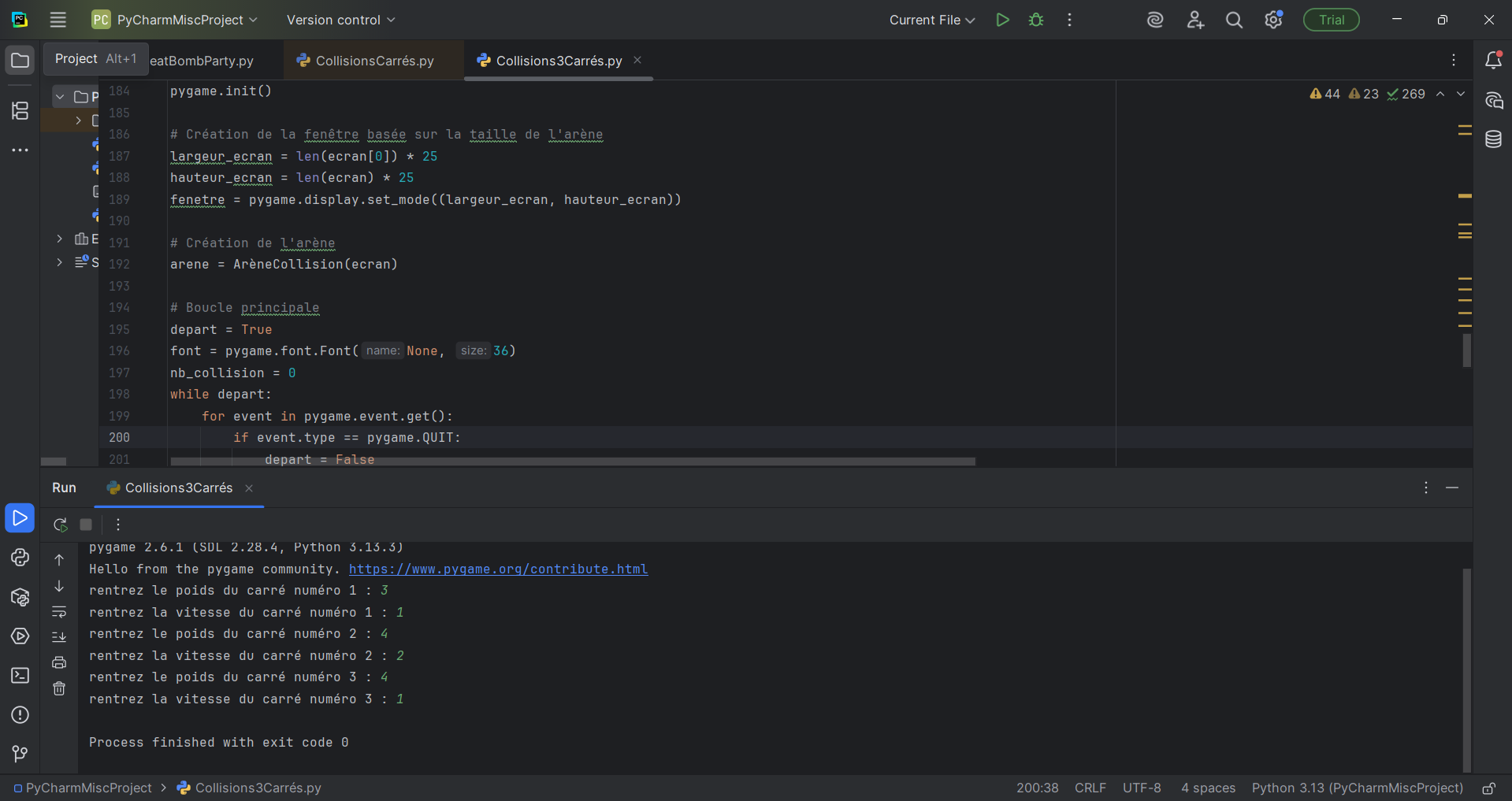1512x801 pixels.
Task: Click the Stop process square button
Action: coord(86,525)
